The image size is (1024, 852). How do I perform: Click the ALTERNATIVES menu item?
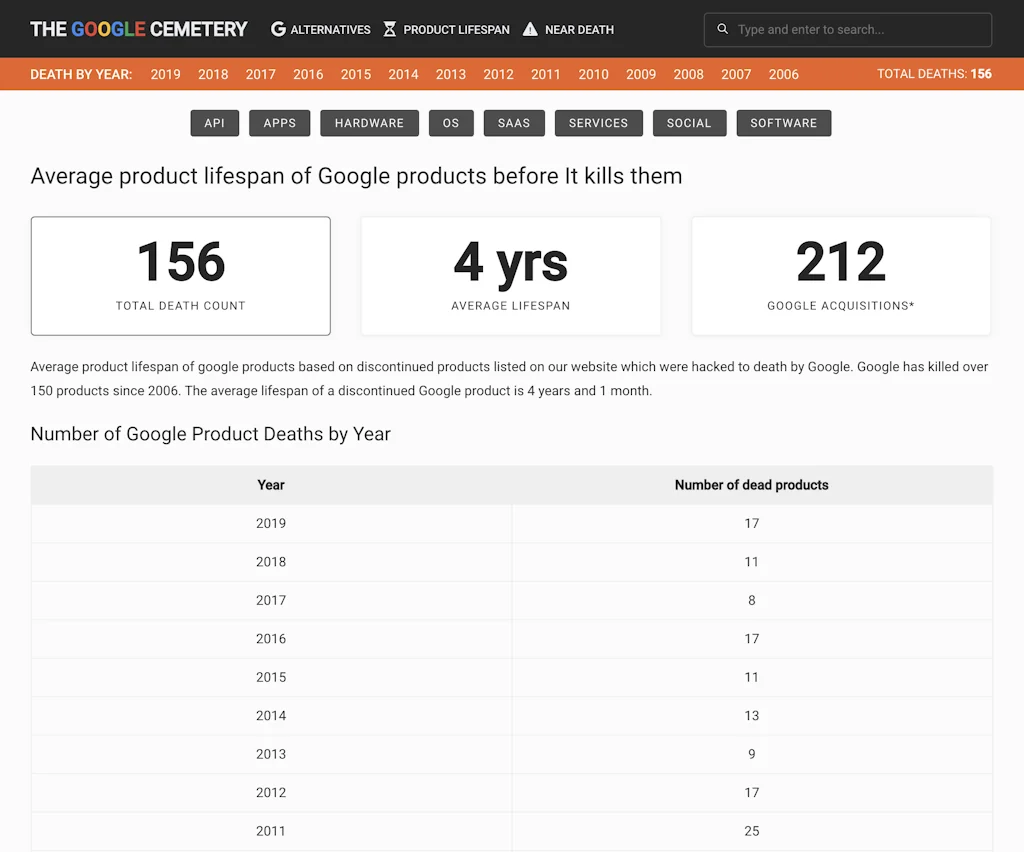coord(330,29)
